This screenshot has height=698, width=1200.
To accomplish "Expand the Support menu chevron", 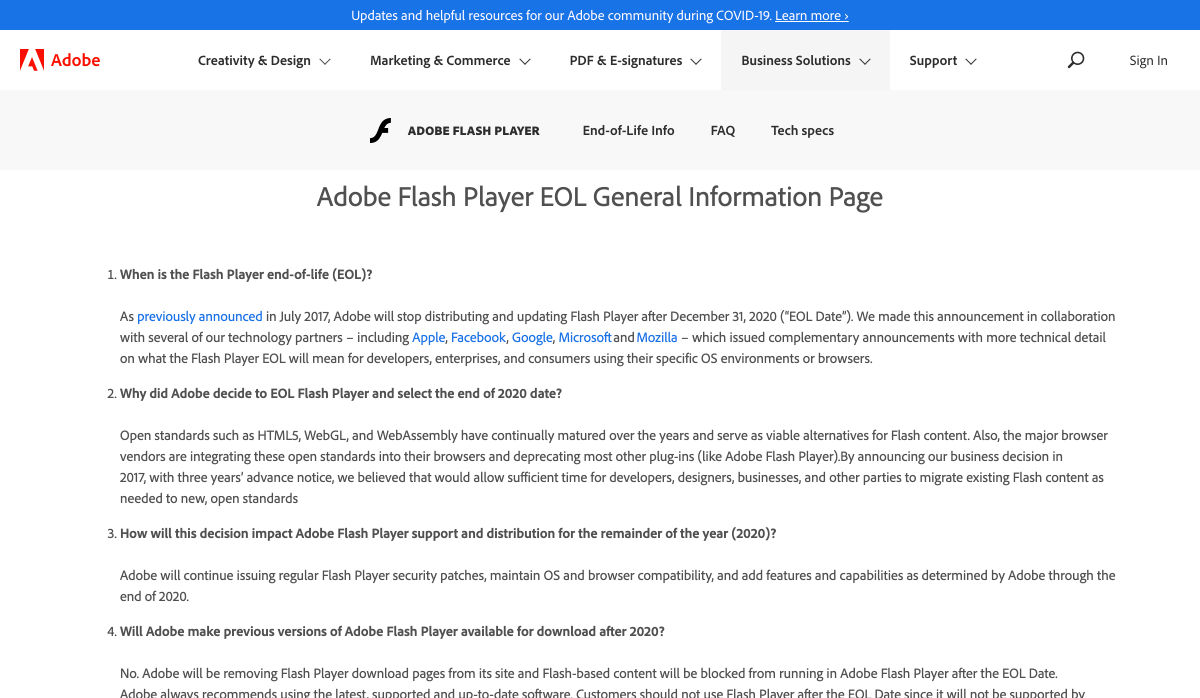I will pos(970,61).
